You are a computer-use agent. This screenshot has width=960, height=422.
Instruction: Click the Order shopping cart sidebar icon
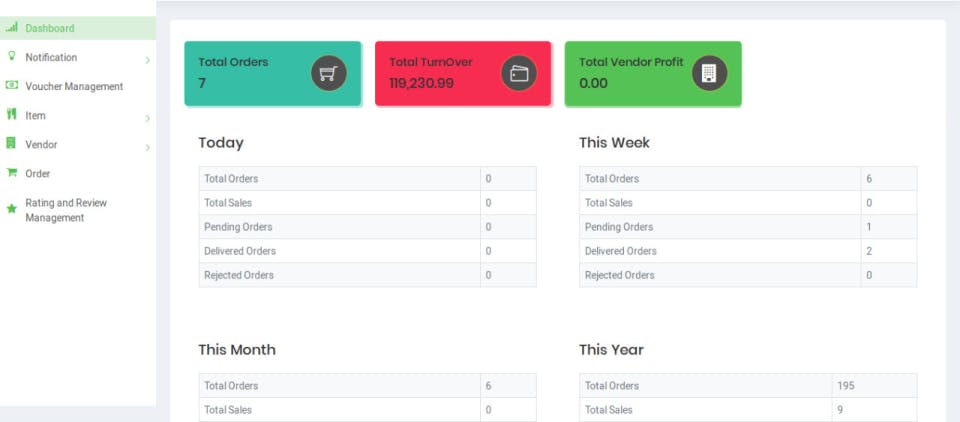click(x=12, y=173)
